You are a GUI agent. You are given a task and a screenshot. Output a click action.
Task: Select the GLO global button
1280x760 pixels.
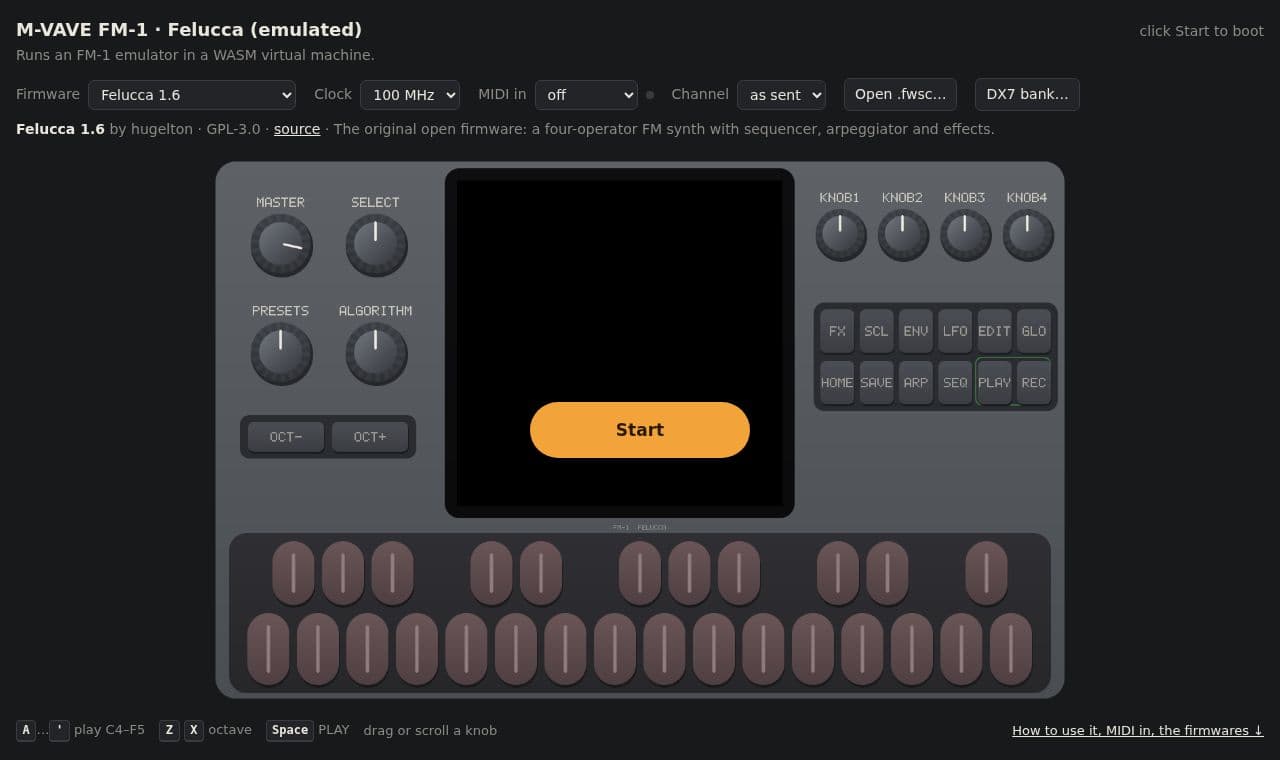[1034, 331]
